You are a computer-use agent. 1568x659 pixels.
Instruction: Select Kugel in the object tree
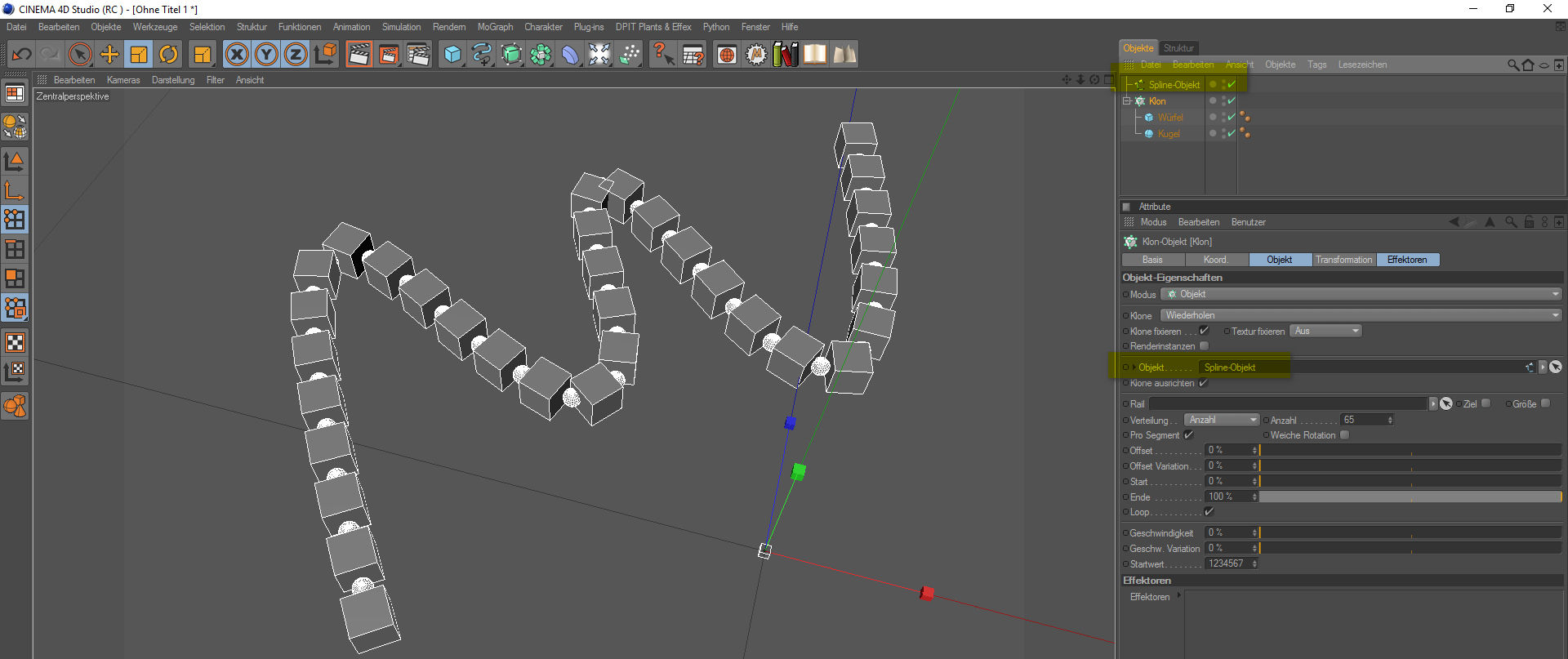tap(1168, 134)
